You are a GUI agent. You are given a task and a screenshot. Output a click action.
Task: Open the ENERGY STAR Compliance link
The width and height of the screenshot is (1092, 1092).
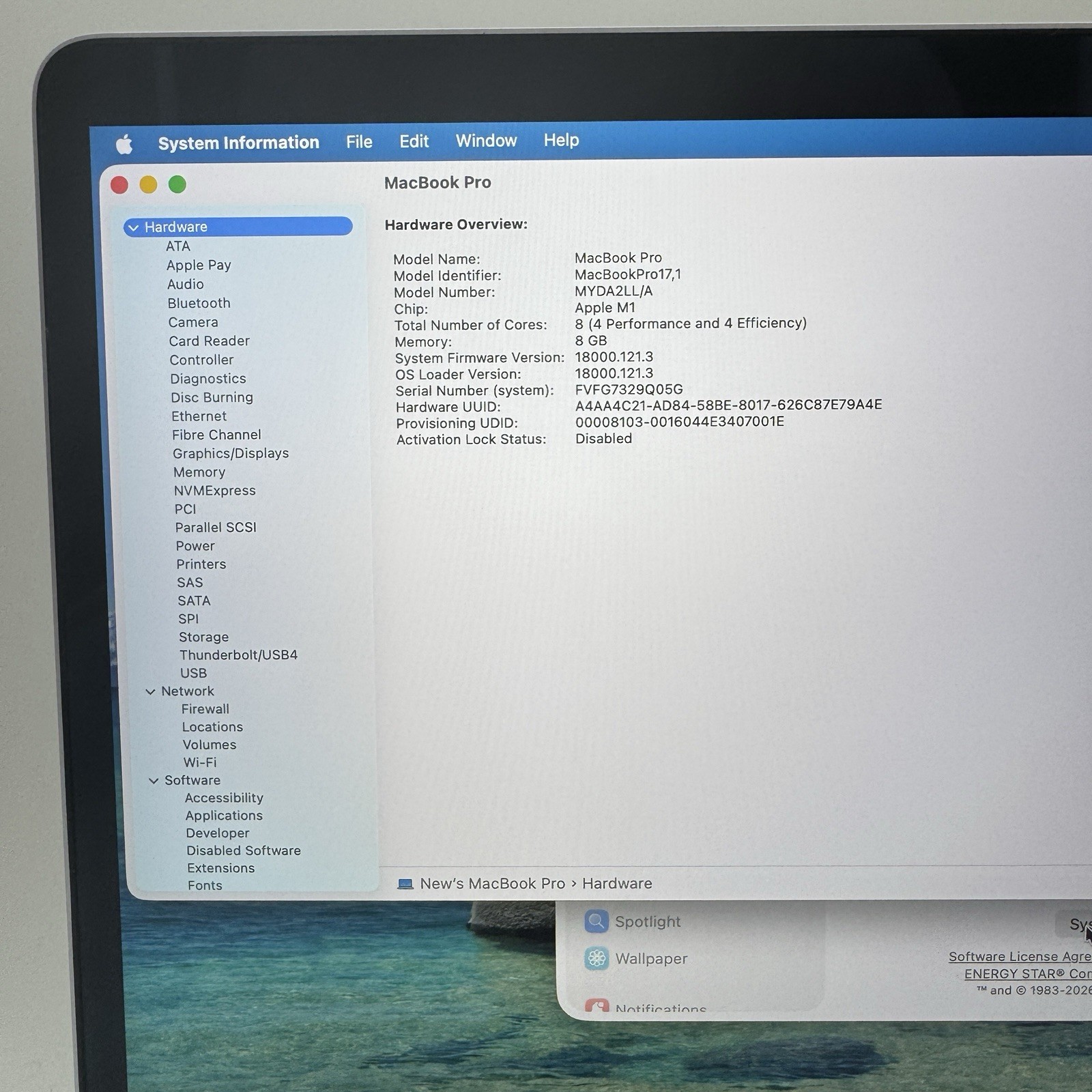pos(1028,973)
